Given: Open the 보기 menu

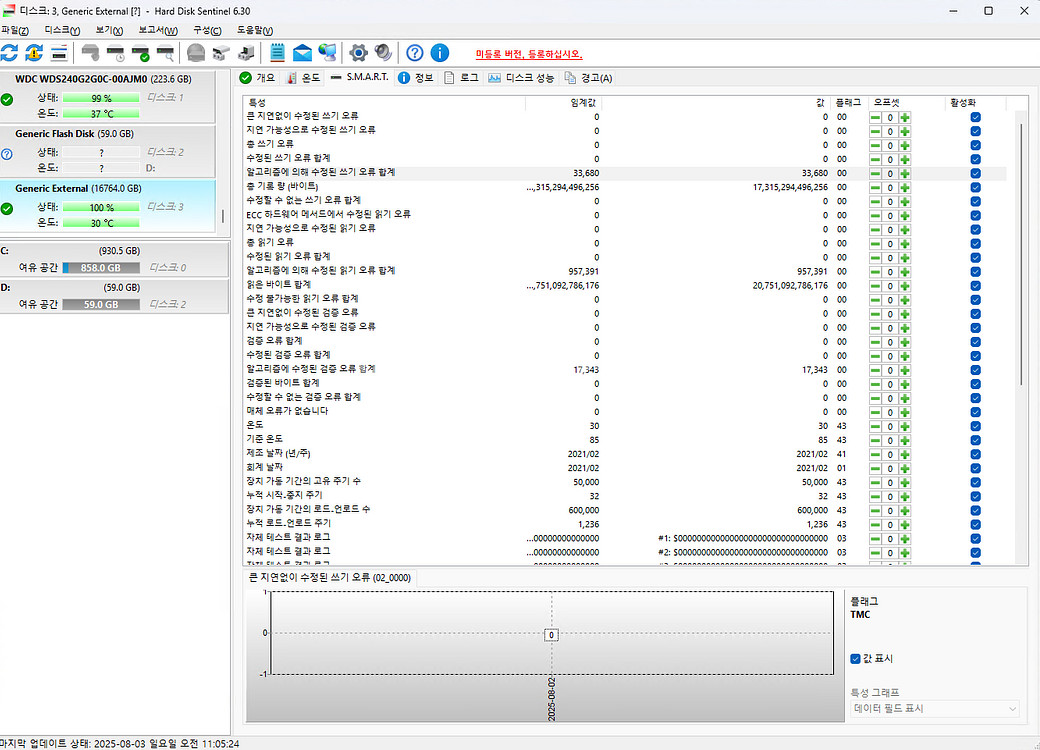Looking at the screenshot, I should 109,31.
